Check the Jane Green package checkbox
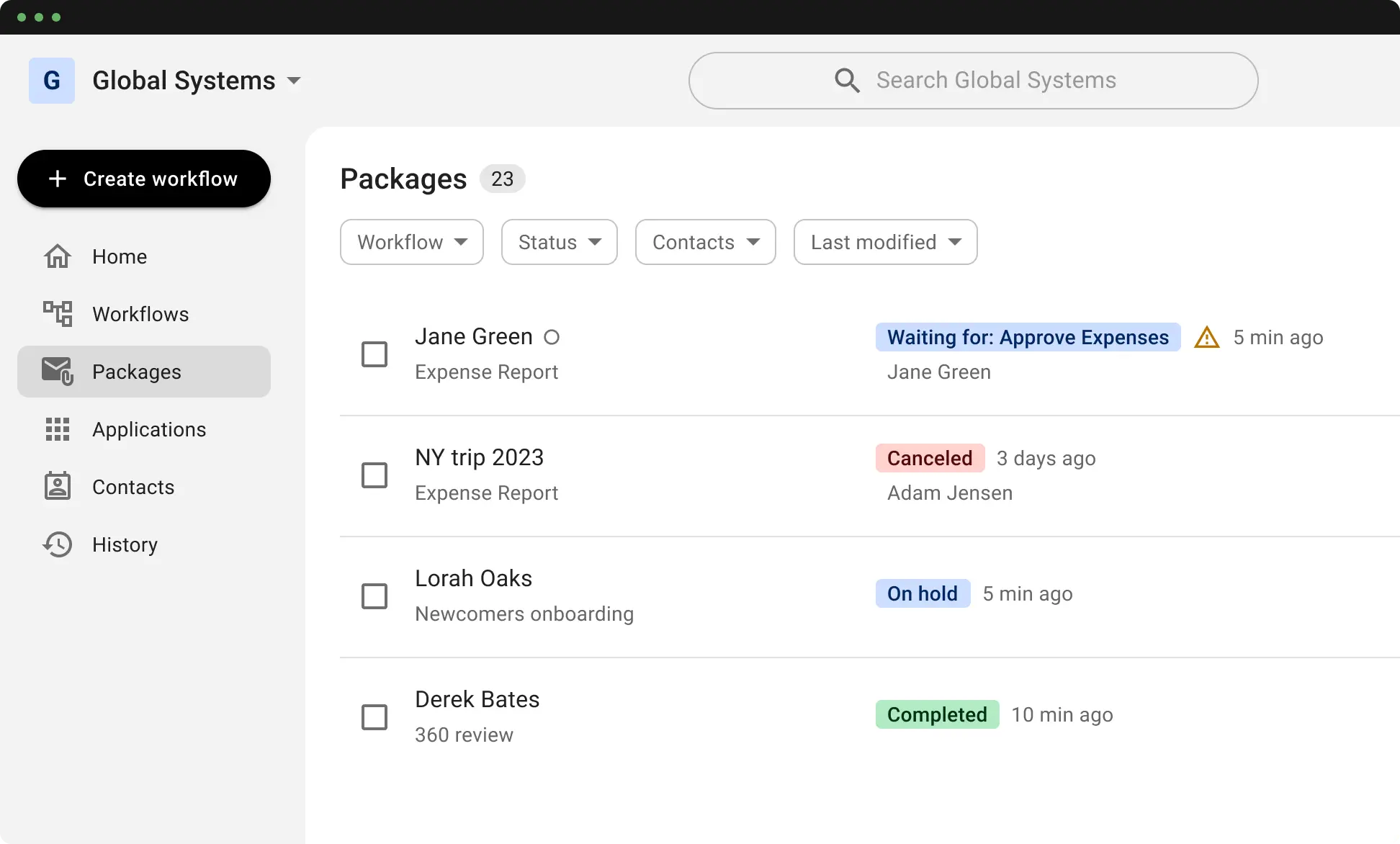This screenshot has height=844, width=1400. click(x=374, y=354)
